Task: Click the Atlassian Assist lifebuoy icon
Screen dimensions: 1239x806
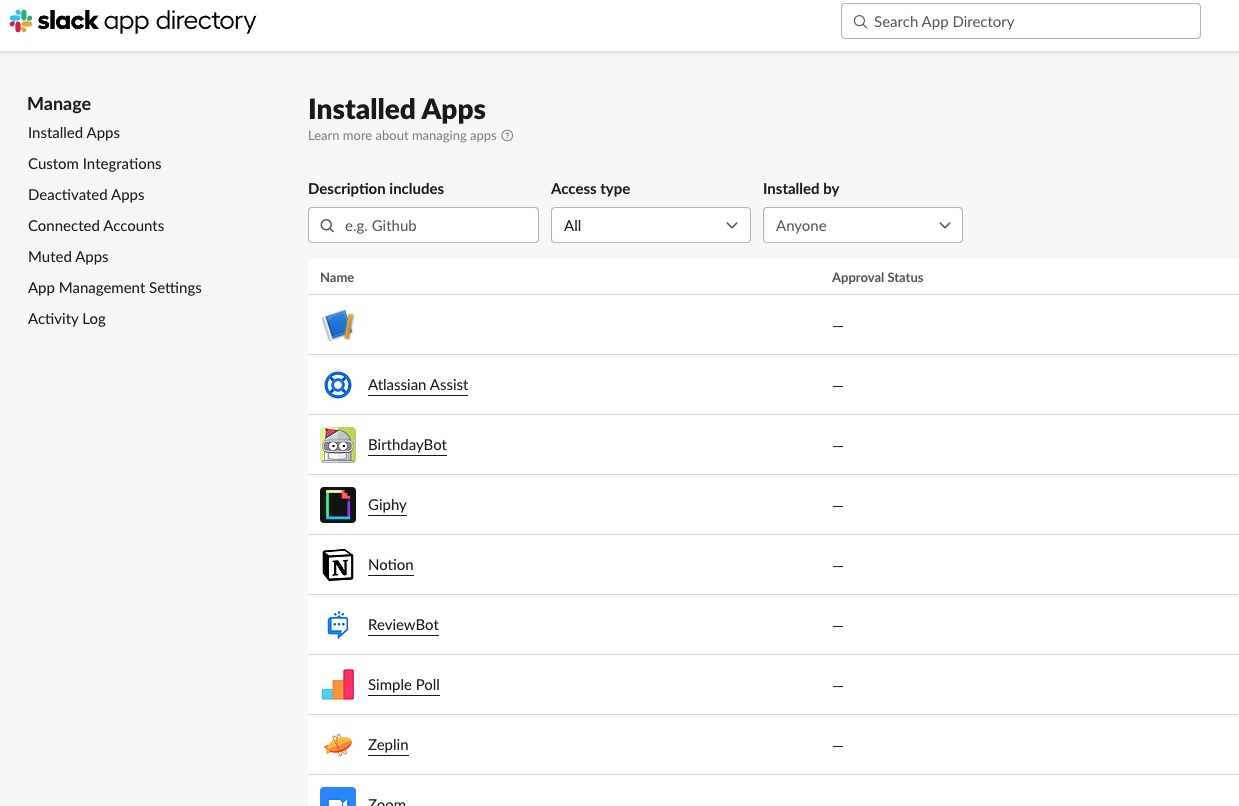Action: click(x=338, y=385)
